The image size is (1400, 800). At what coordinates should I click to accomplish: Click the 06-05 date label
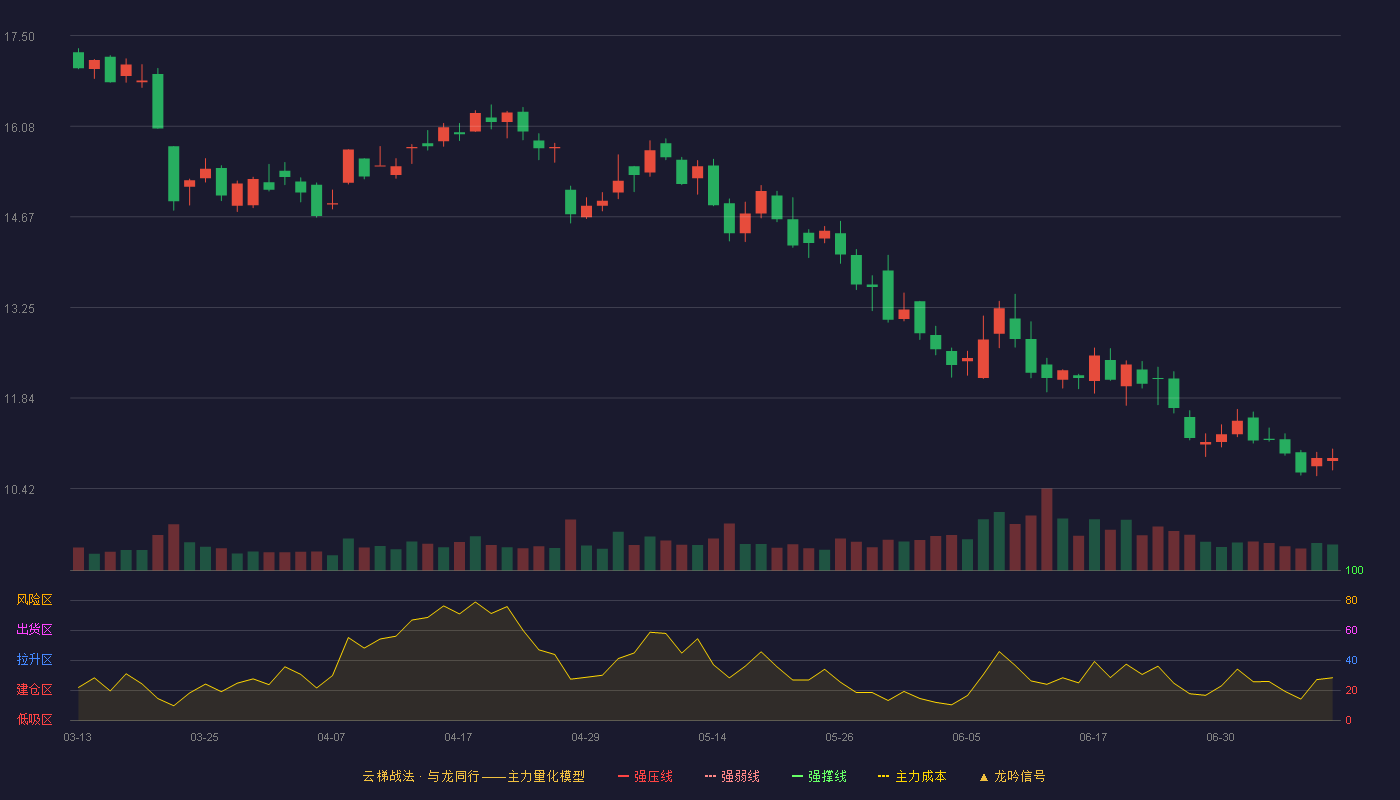(x=966, y=737)
